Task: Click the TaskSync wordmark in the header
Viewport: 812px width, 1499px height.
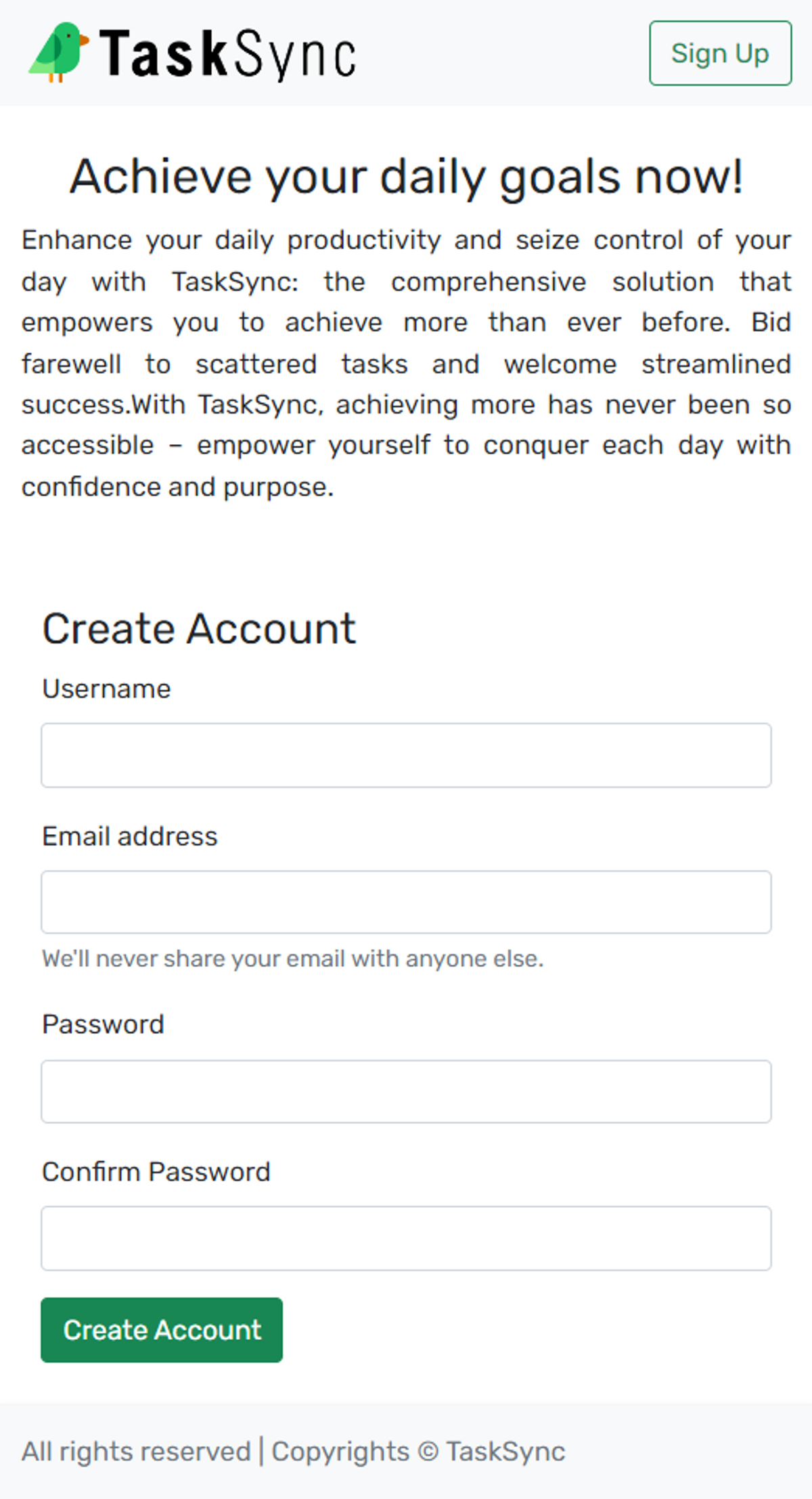Action: [x=227, y=53]
